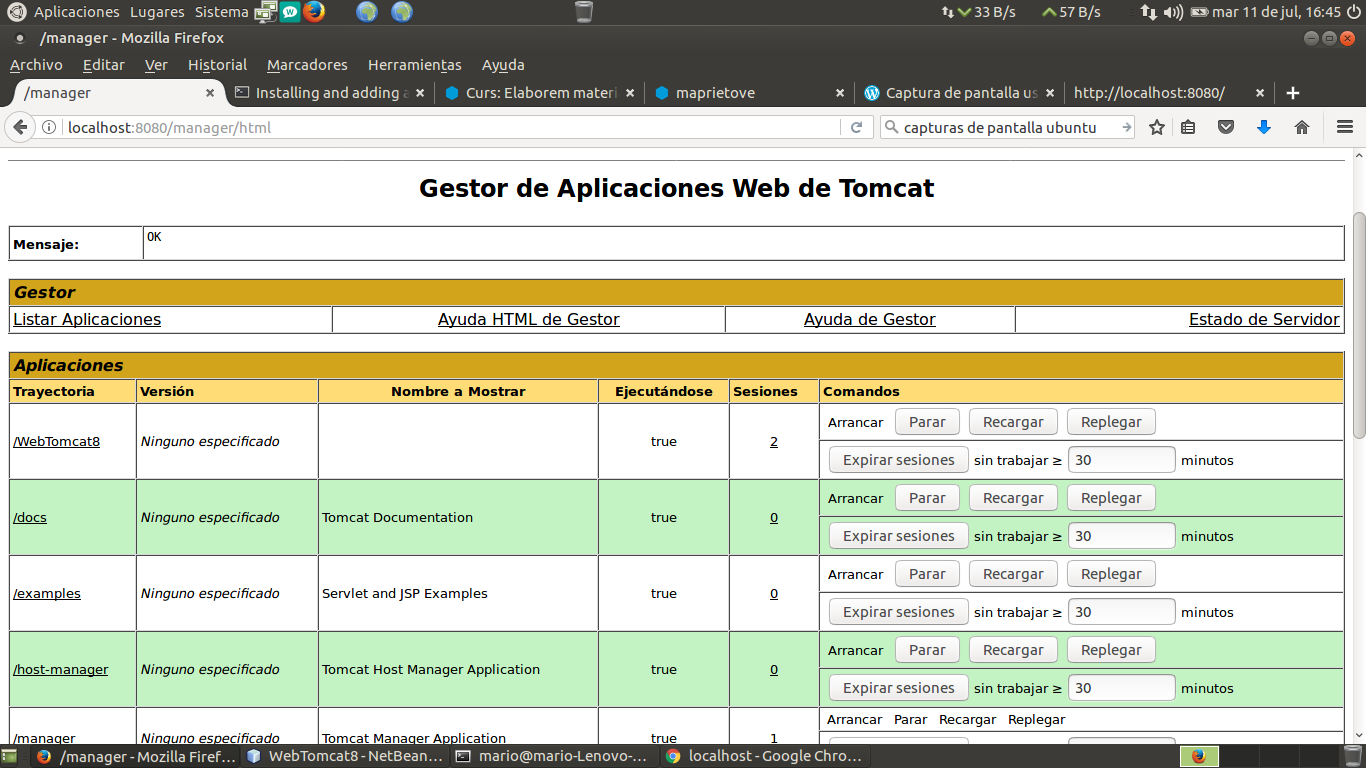Screen dimensions: 1366x768
Task: Reload the page with the refresh icon
Action: coord(856,127)
